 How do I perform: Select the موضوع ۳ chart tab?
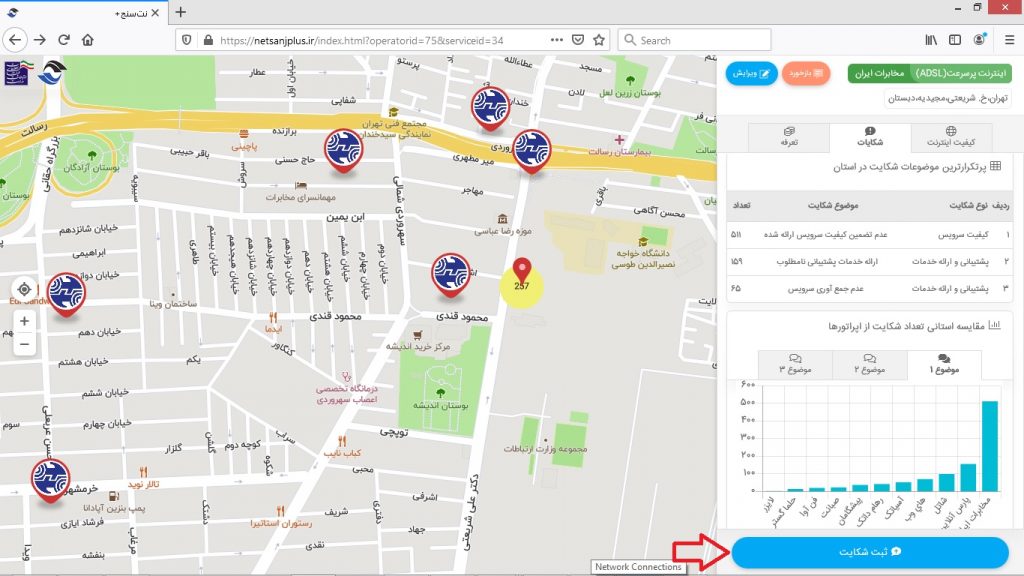point(795,364)
